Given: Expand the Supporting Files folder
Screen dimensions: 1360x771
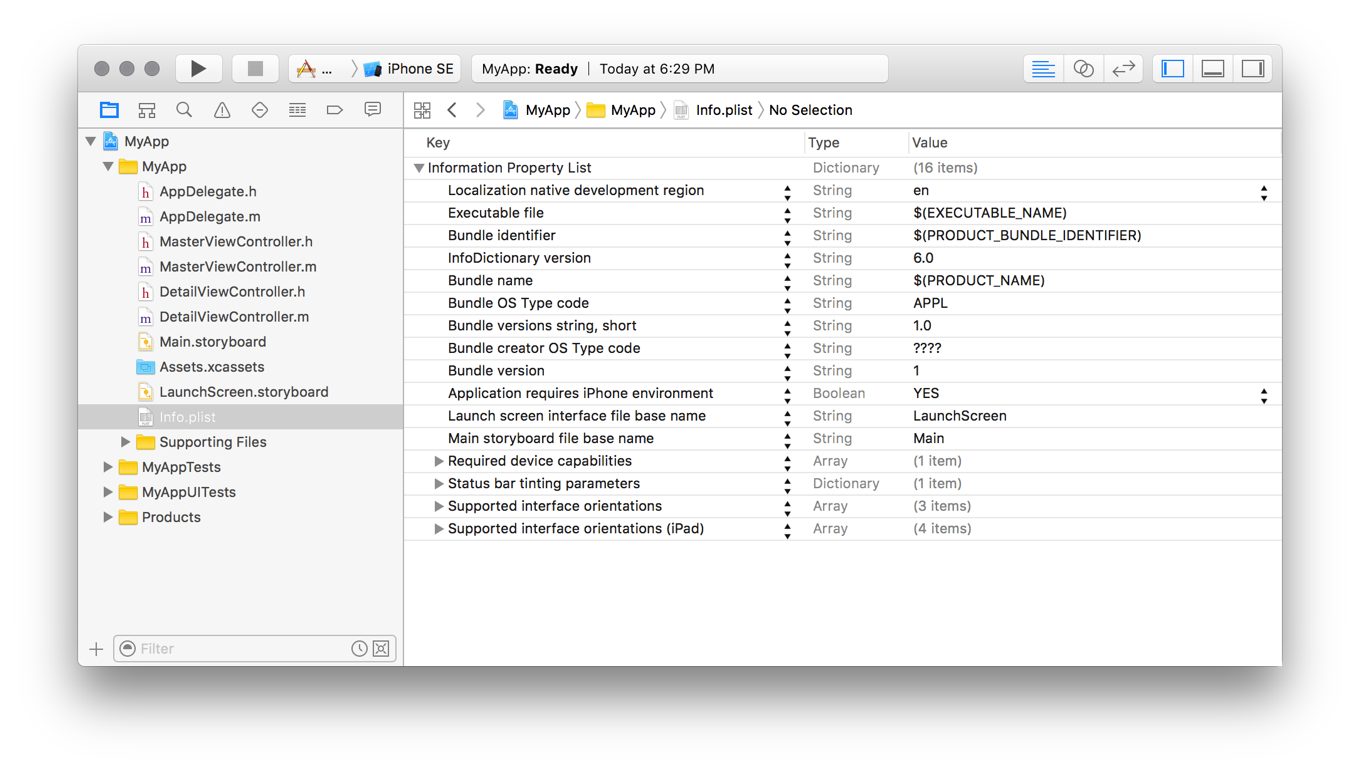Looking at the screenshot, I should tap(125, 442).
